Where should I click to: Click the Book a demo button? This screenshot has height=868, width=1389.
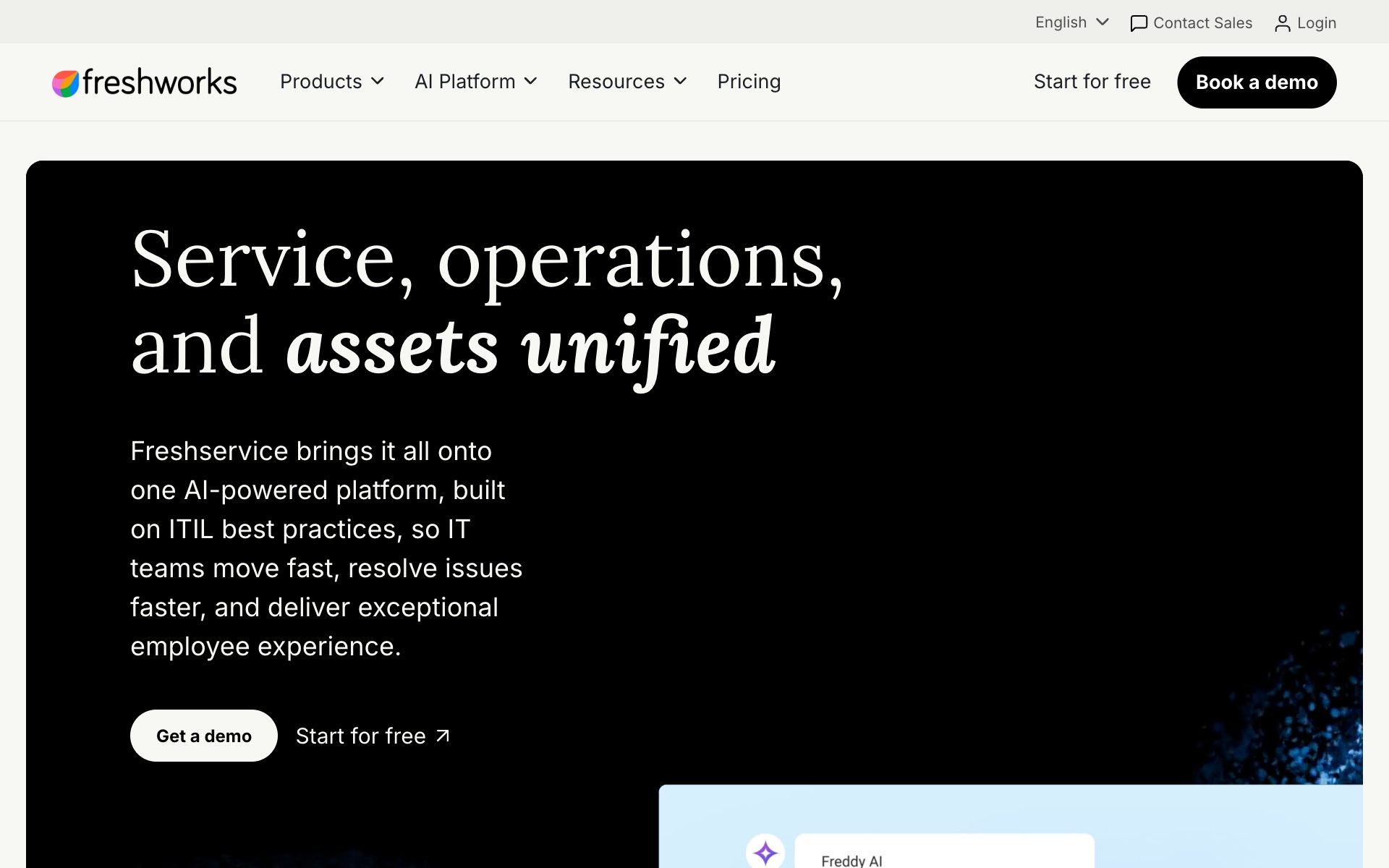click(x=1257, y=82)
